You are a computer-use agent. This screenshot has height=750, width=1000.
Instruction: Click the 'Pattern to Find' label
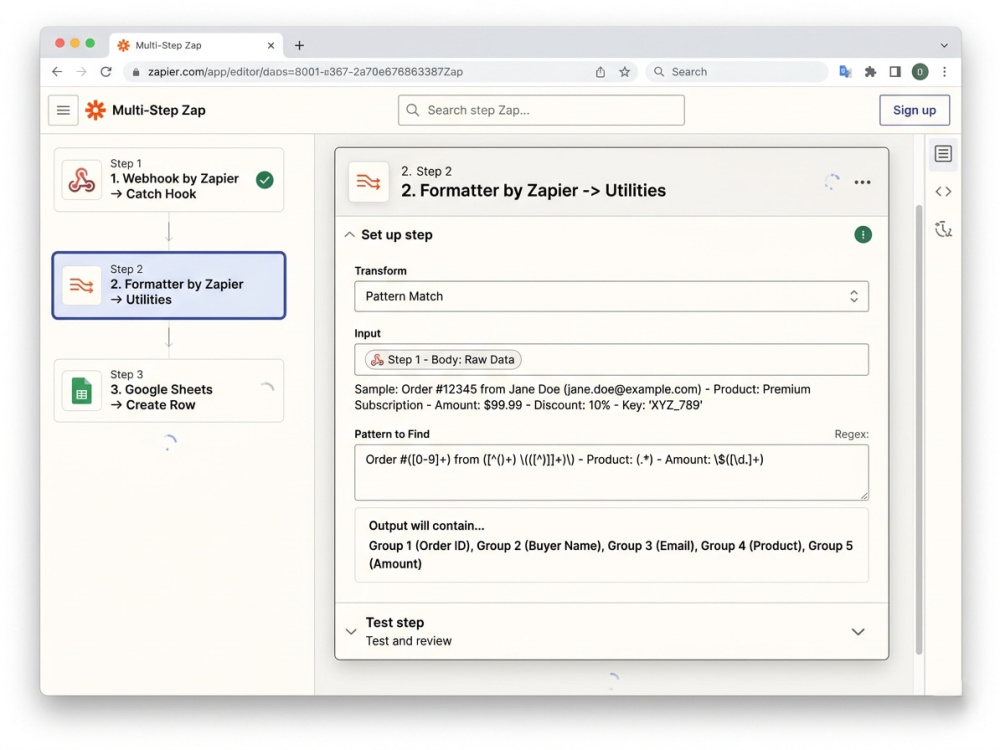click(392, 434)
